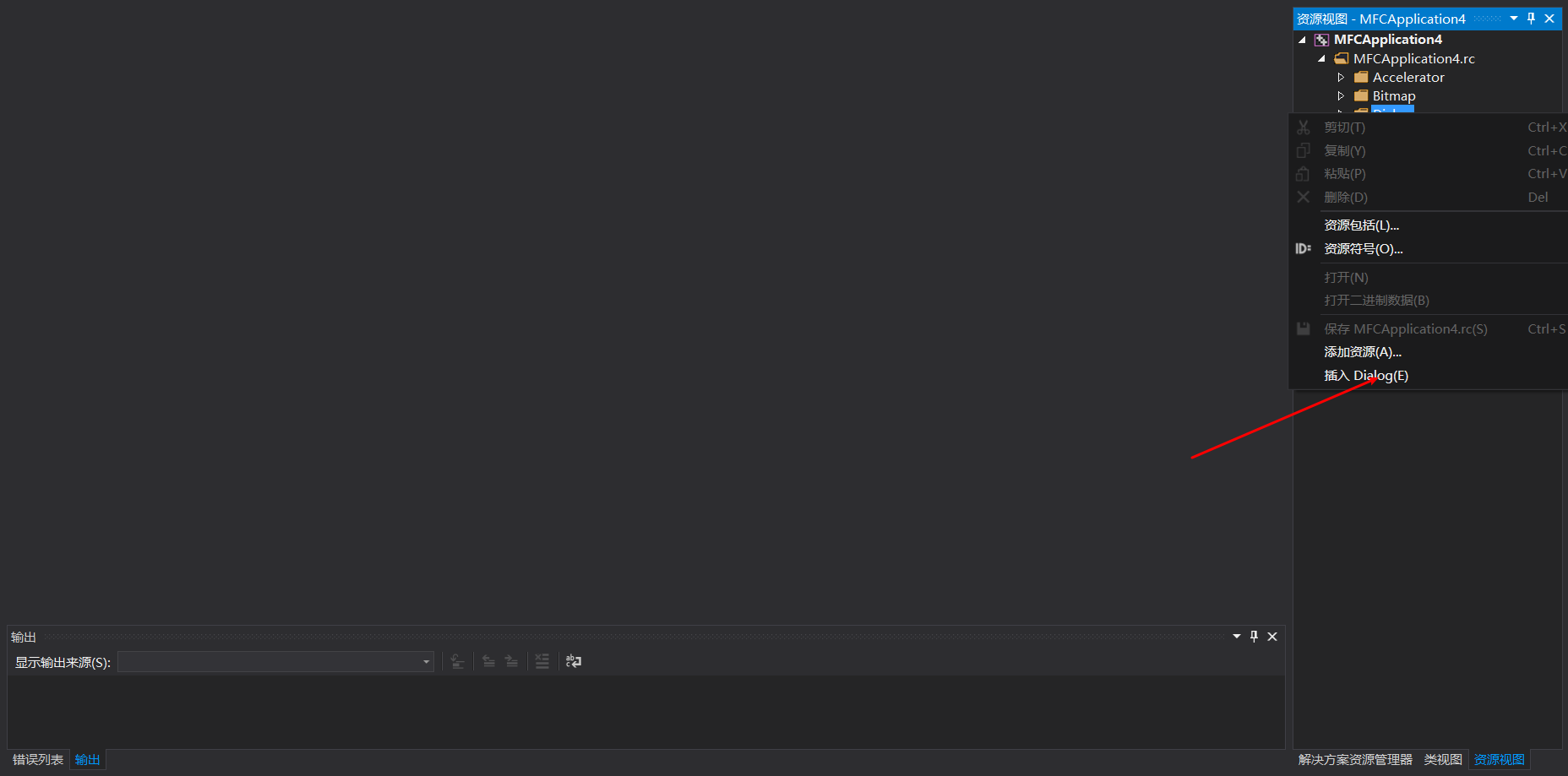Open Output panel window position dropdown arrow
The image size is (1568, 776).
1237,637
